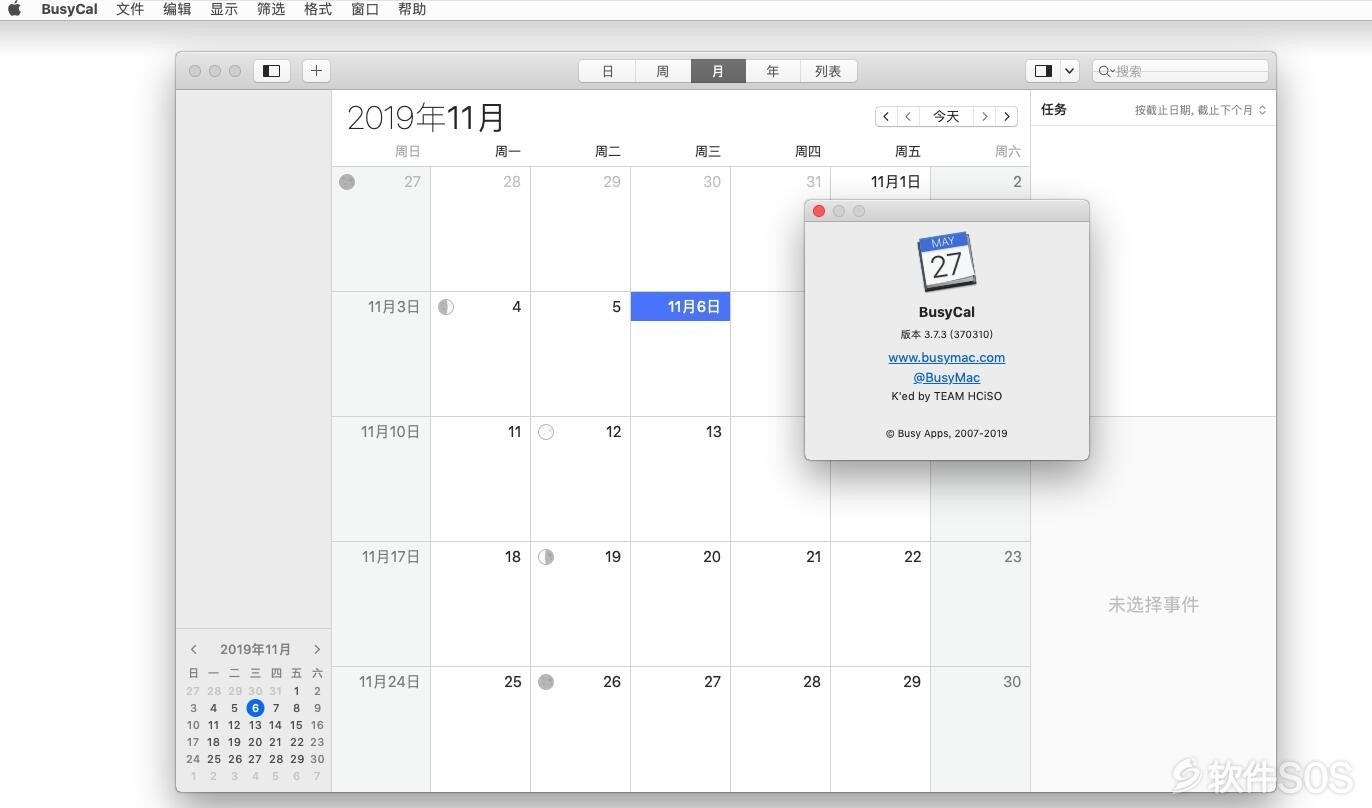The width and height of the screenshot is (1372, 808).
Task: Click BusyCal calendar app icon in About
Action: pos(946,263)
